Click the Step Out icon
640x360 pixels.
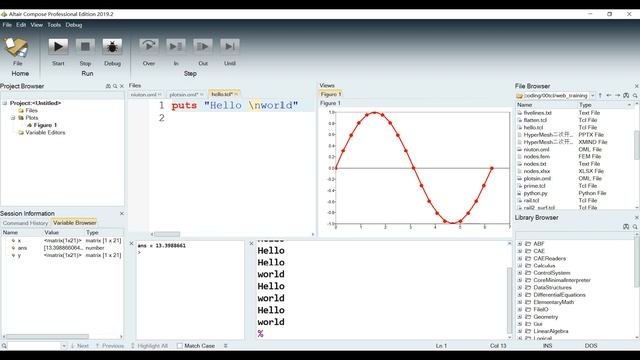pyautogui.click(x=203, y=47)
